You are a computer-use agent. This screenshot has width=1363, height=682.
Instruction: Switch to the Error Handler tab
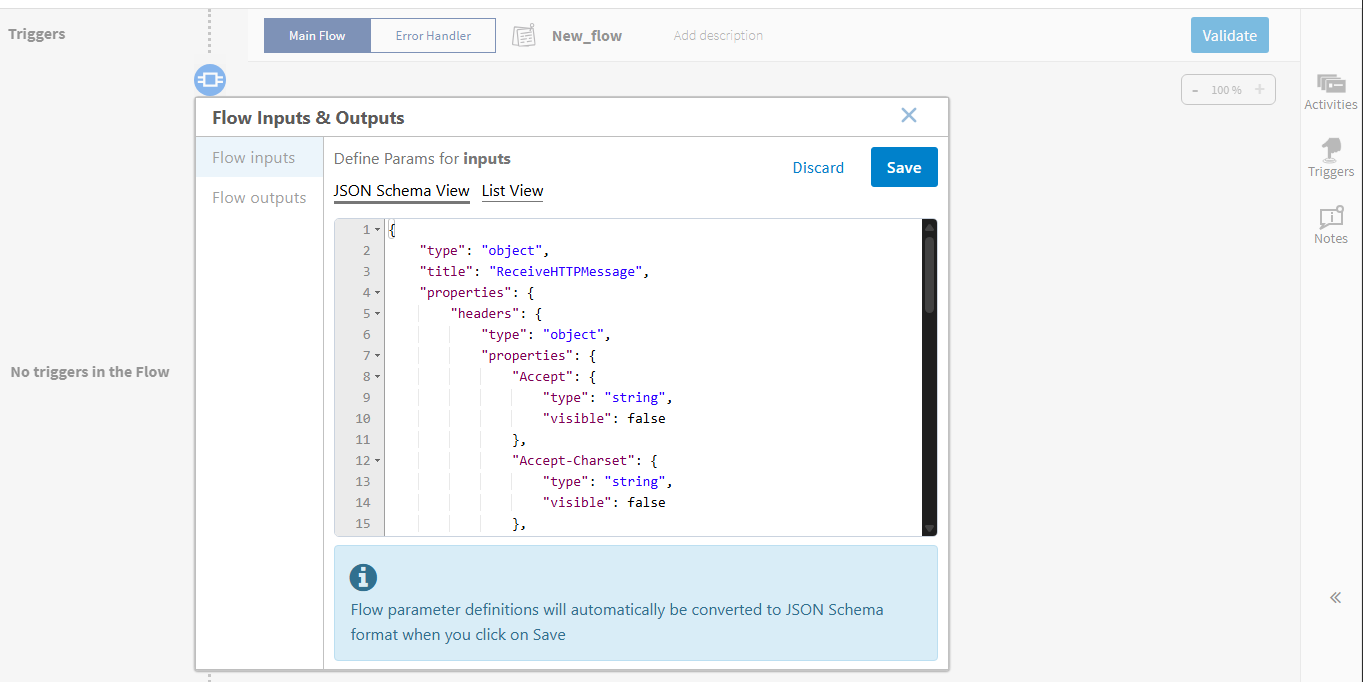tap(433, 36)
